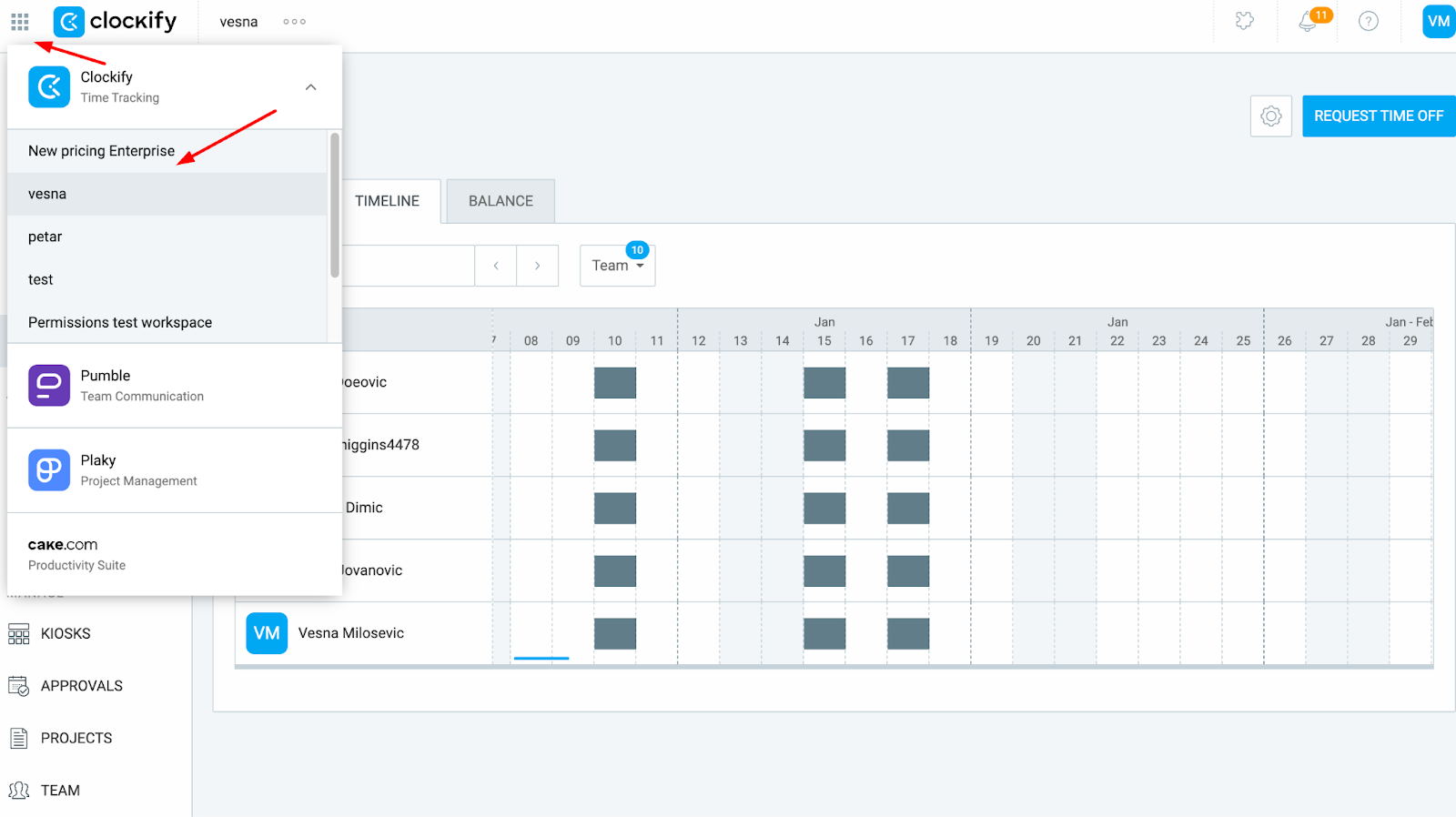Viewport: 1456px width, 817px height.
Task: Select the test workspace
Action: click(167, 279)
